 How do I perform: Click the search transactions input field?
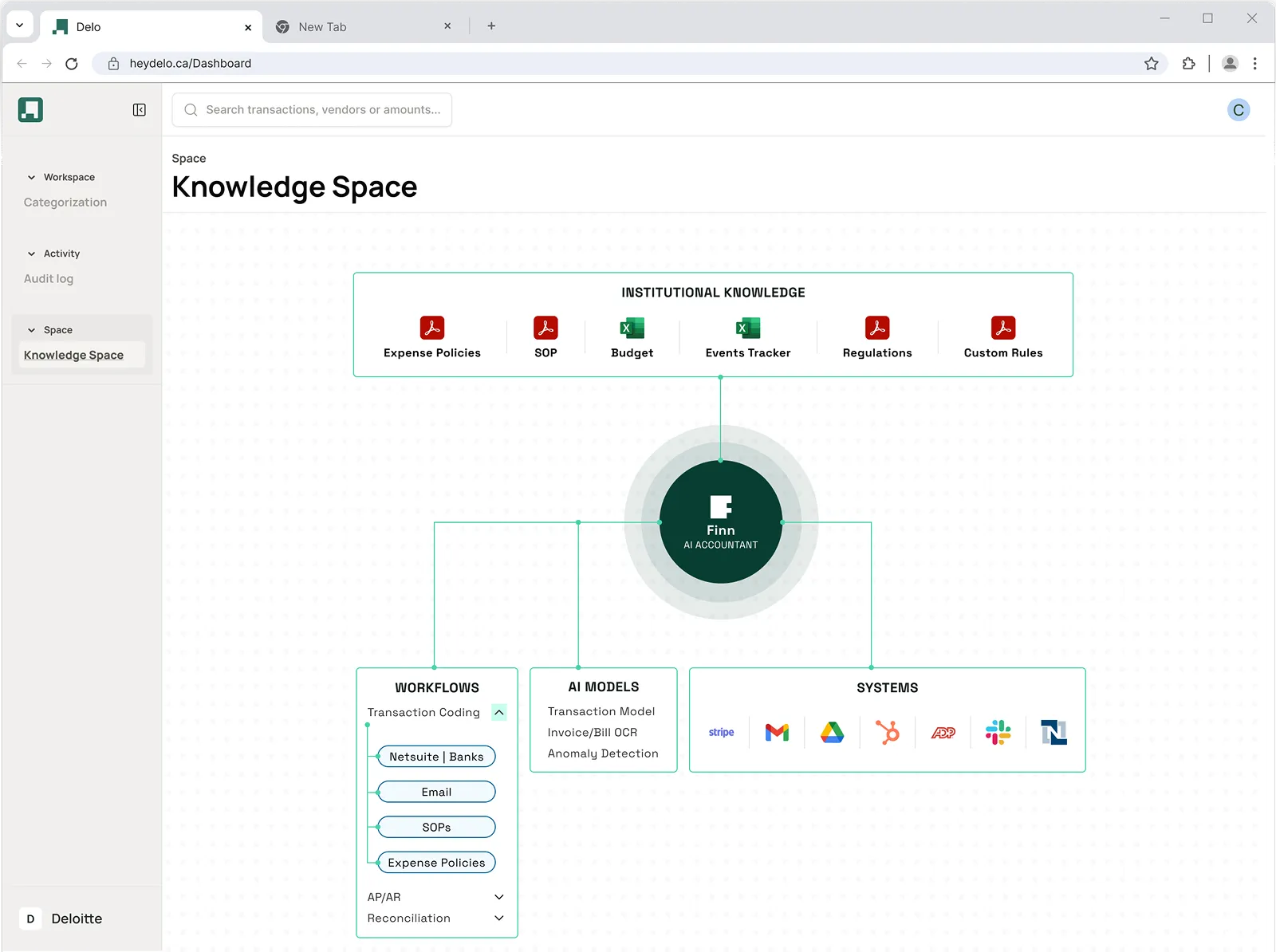pos(312,109)
